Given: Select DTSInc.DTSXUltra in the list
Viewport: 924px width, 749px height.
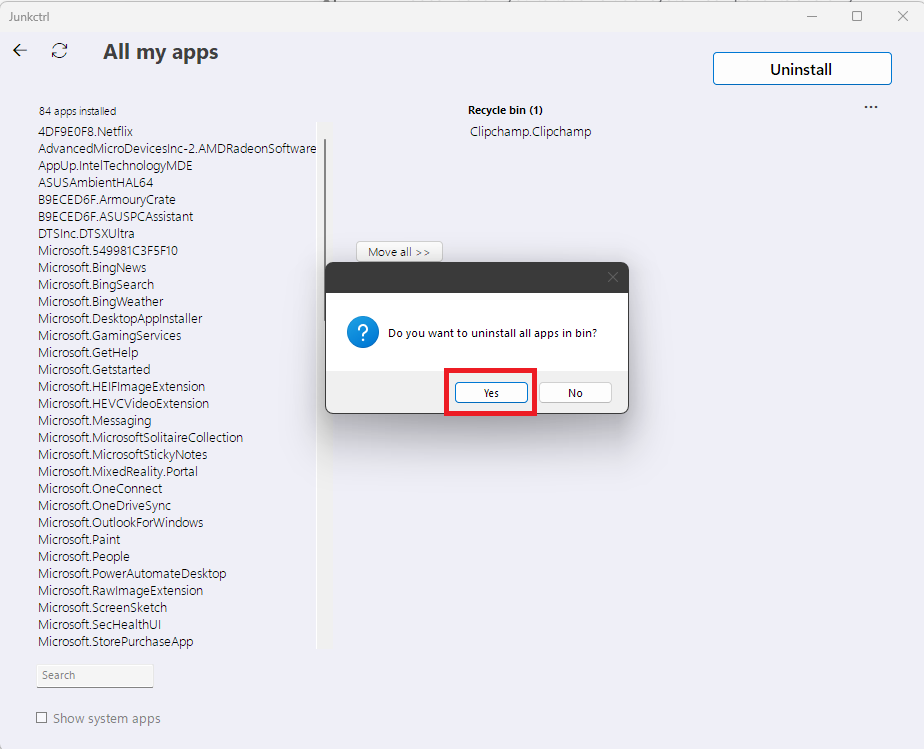Looking at the screenshot, I should click(x=86, y=234).
